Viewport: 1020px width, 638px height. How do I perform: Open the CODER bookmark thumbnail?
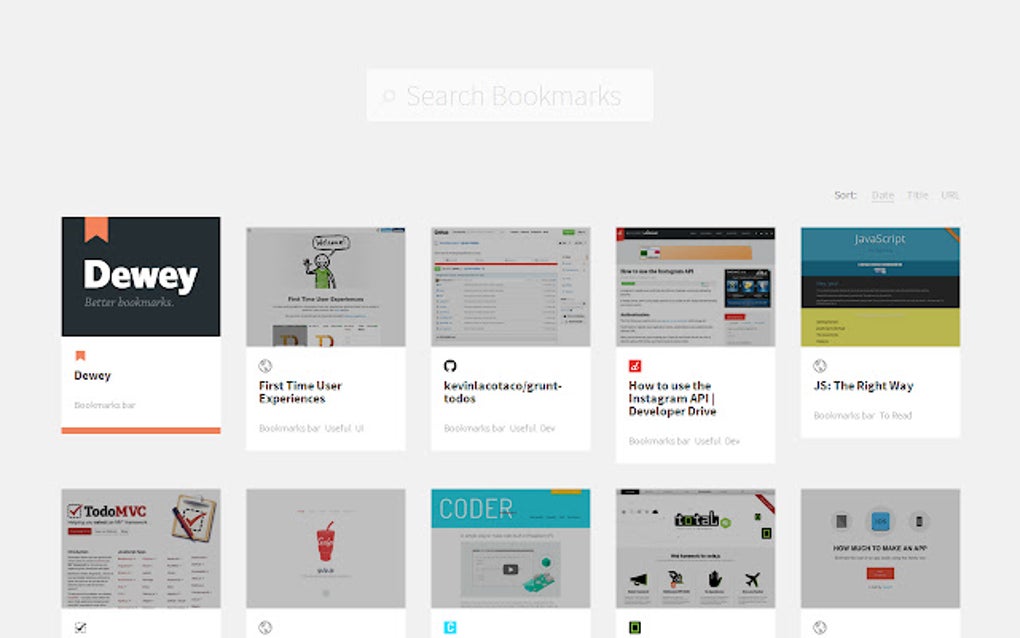coord(511,548)
